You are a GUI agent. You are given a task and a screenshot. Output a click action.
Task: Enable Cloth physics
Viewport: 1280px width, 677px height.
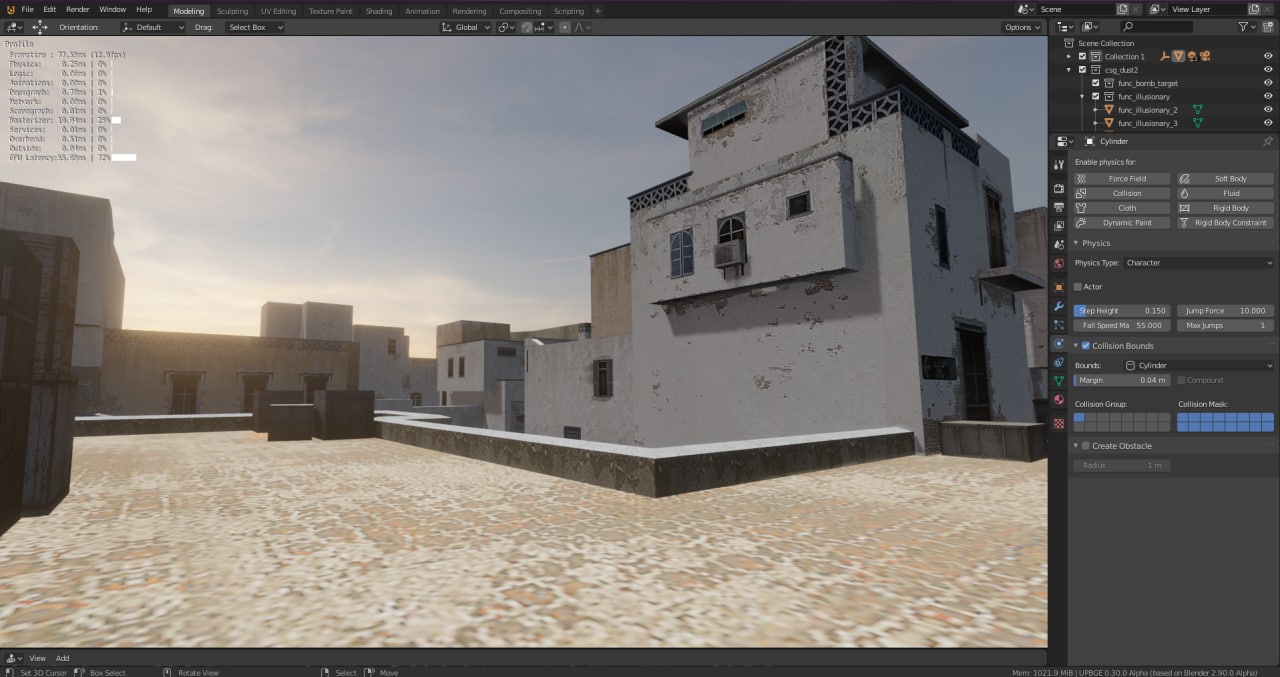point(1122,208)
